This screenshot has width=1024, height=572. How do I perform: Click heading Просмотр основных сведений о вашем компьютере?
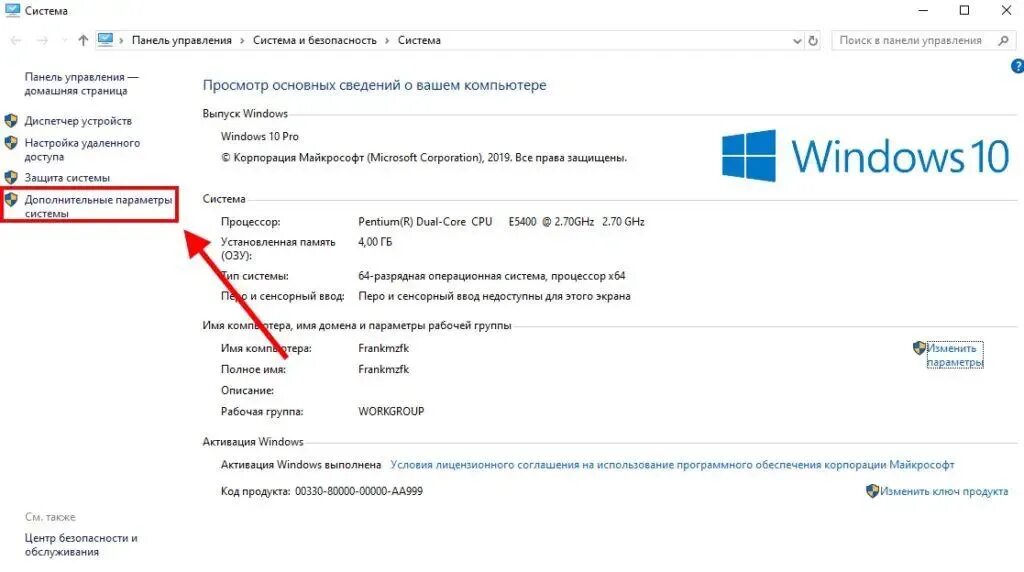click(374, 86)
